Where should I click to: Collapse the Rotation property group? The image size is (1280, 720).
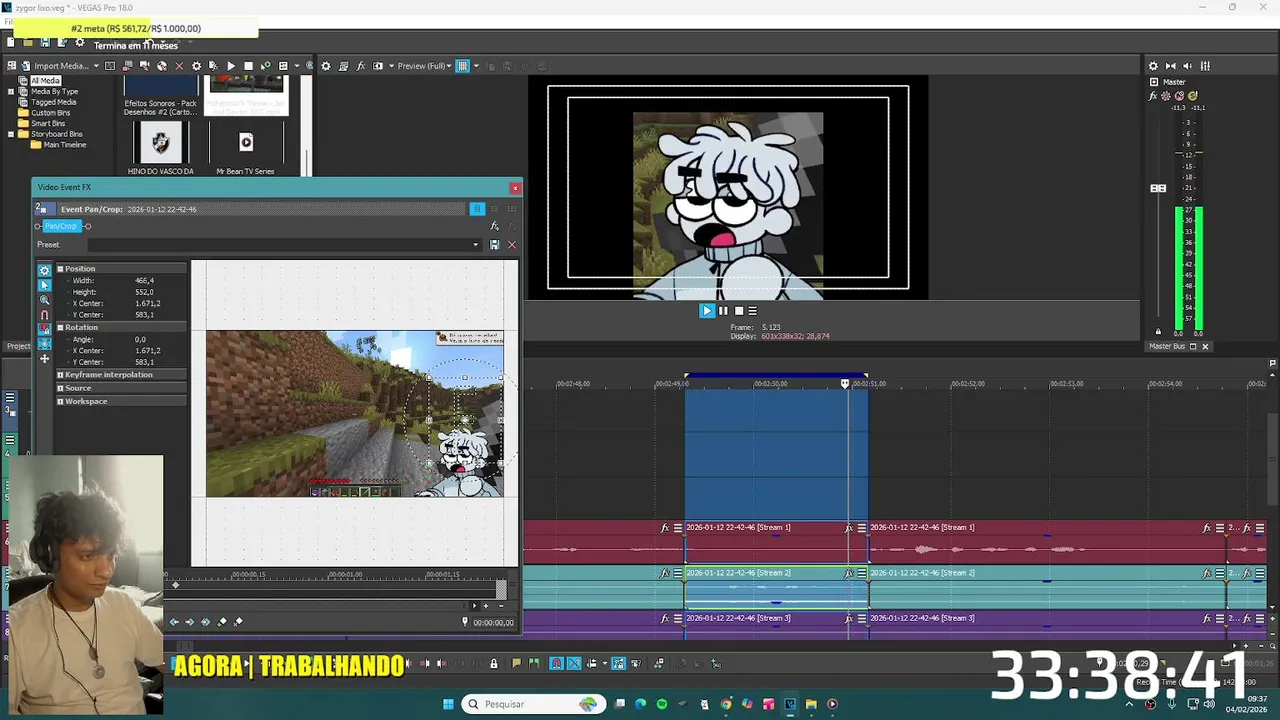point(60,327)
